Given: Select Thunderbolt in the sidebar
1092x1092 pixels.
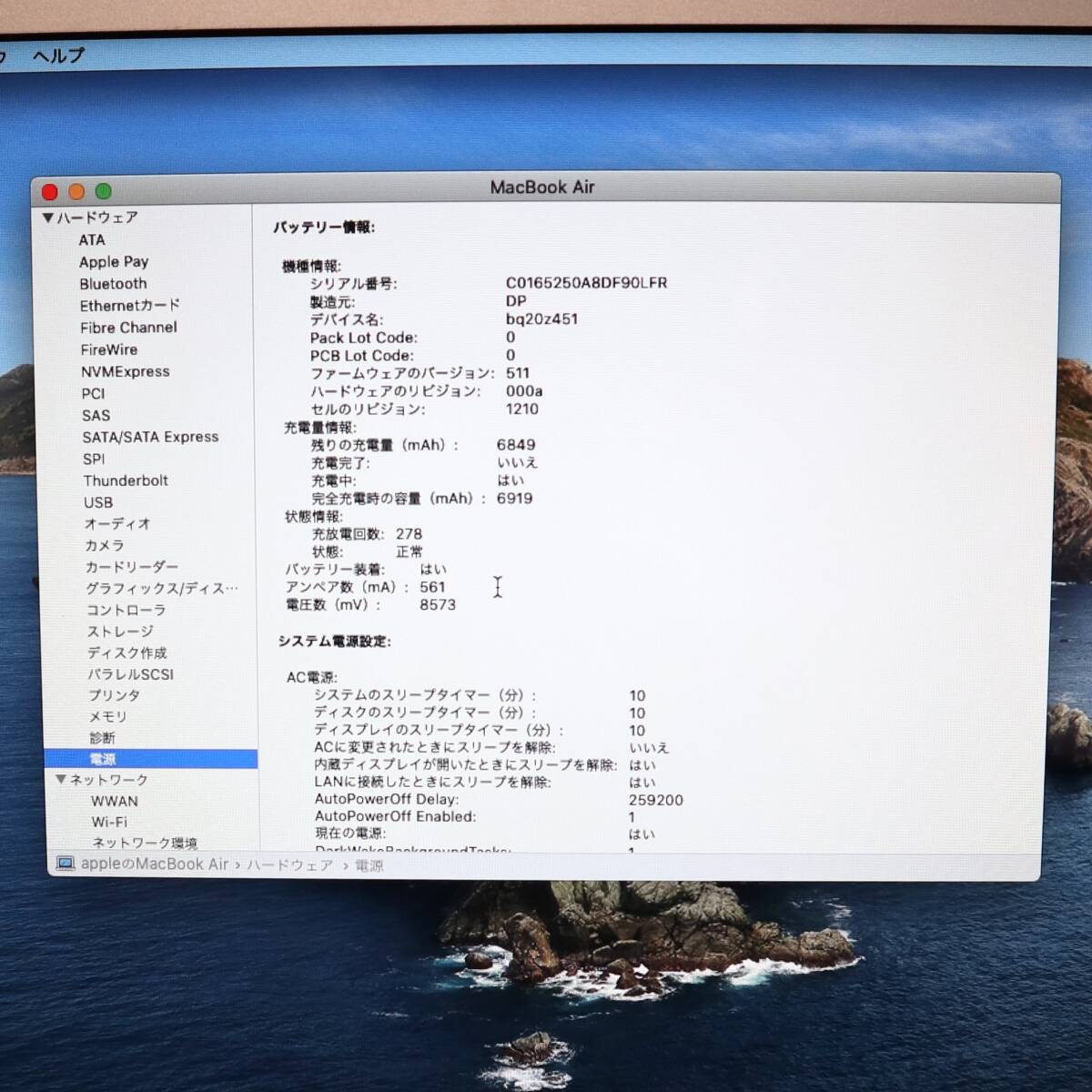Looking at the screenshot, I should (x=126, y=480).
